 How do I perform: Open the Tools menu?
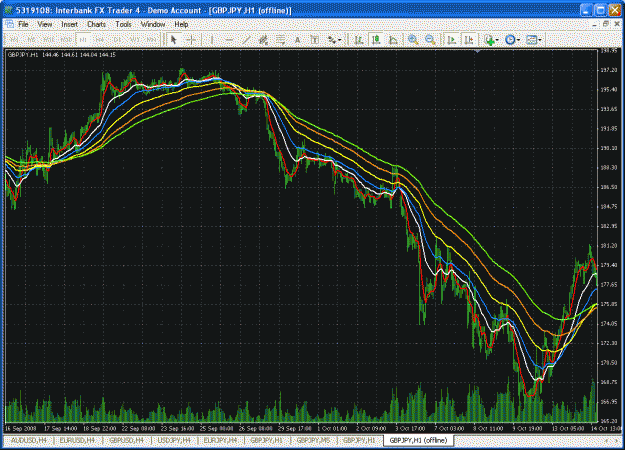[x=123, y=25]
